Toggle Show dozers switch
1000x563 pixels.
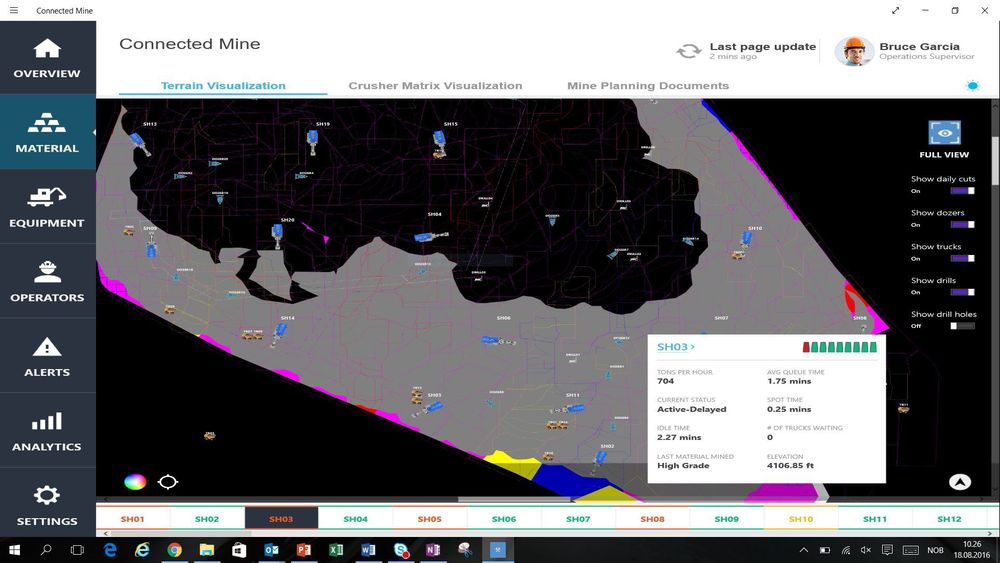[x=962, y=224]
